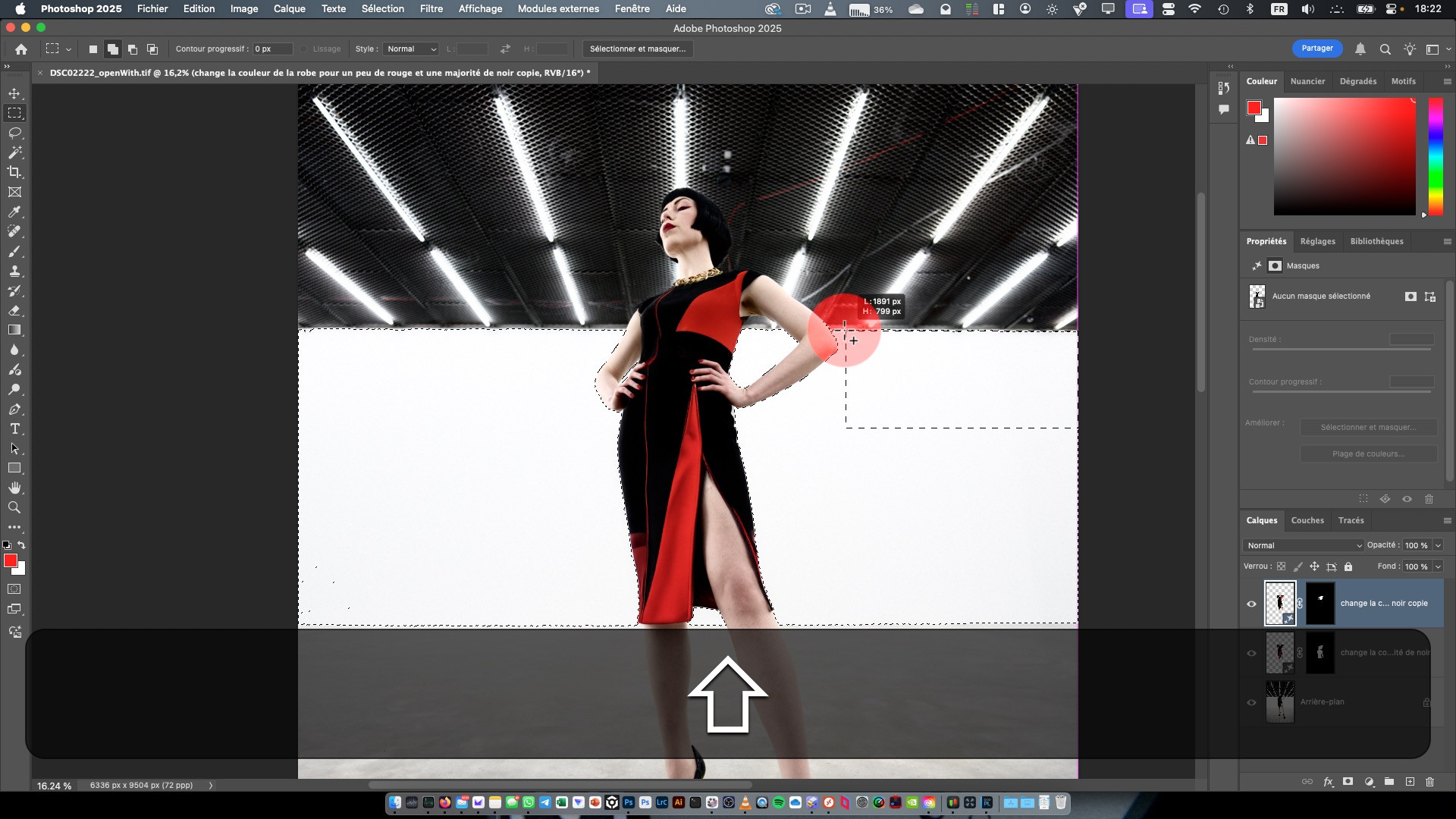Select the black layer mask thumbnail
1456x819 pixels.
[1319, 604]
